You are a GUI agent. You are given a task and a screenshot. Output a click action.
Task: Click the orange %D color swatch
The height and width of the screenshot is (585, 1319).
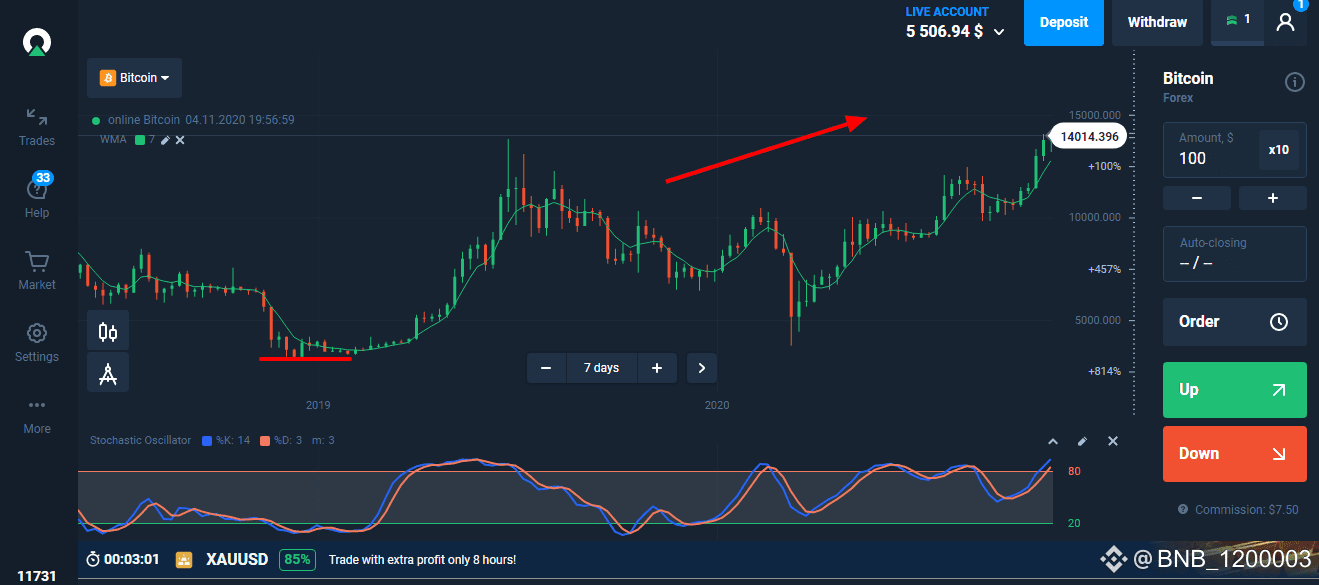click(265, 440)
